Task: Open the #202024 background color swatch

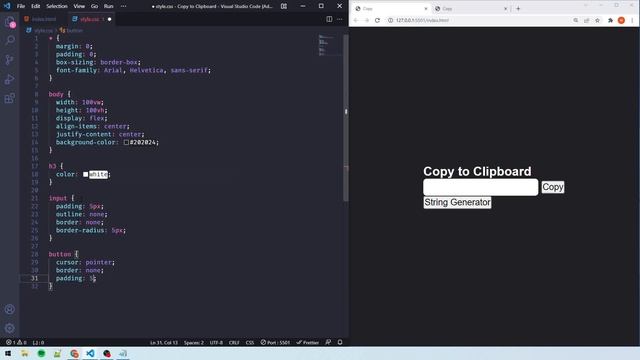Action: pos(126,142)
